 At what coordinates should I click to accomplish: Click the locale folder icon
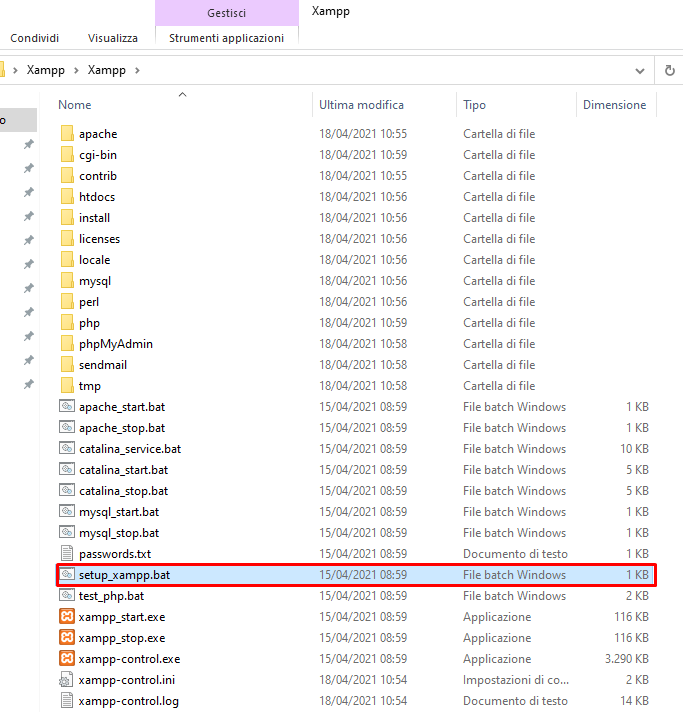[x=67, y=259]
